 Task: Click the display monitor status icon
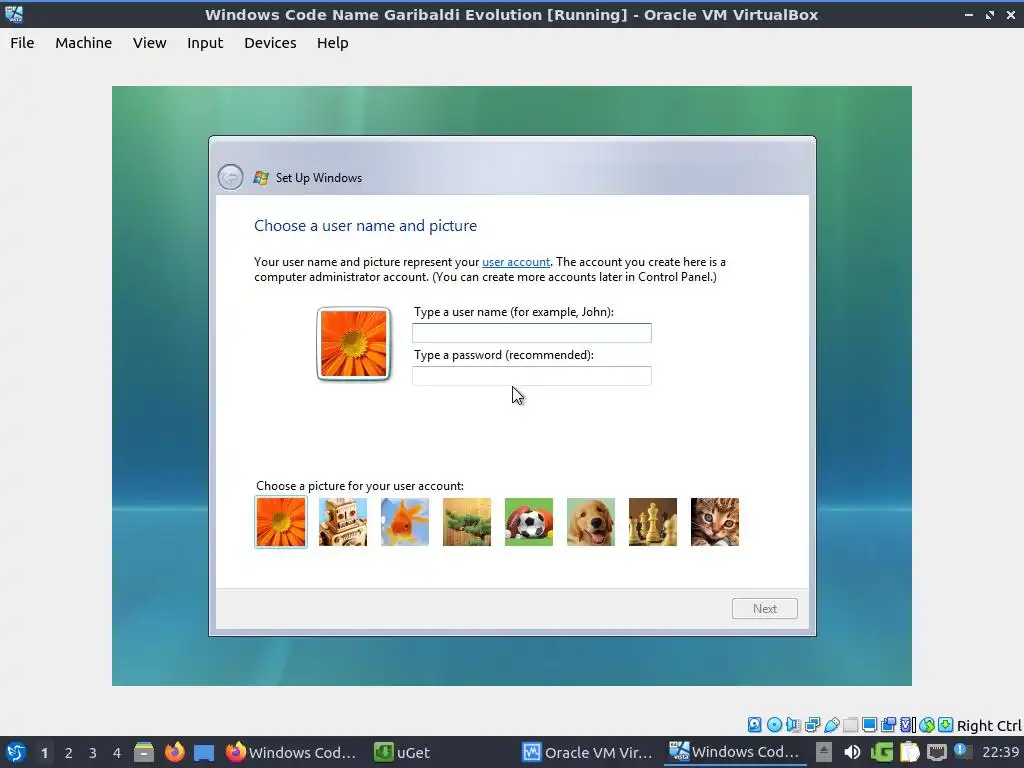point(869,724)
